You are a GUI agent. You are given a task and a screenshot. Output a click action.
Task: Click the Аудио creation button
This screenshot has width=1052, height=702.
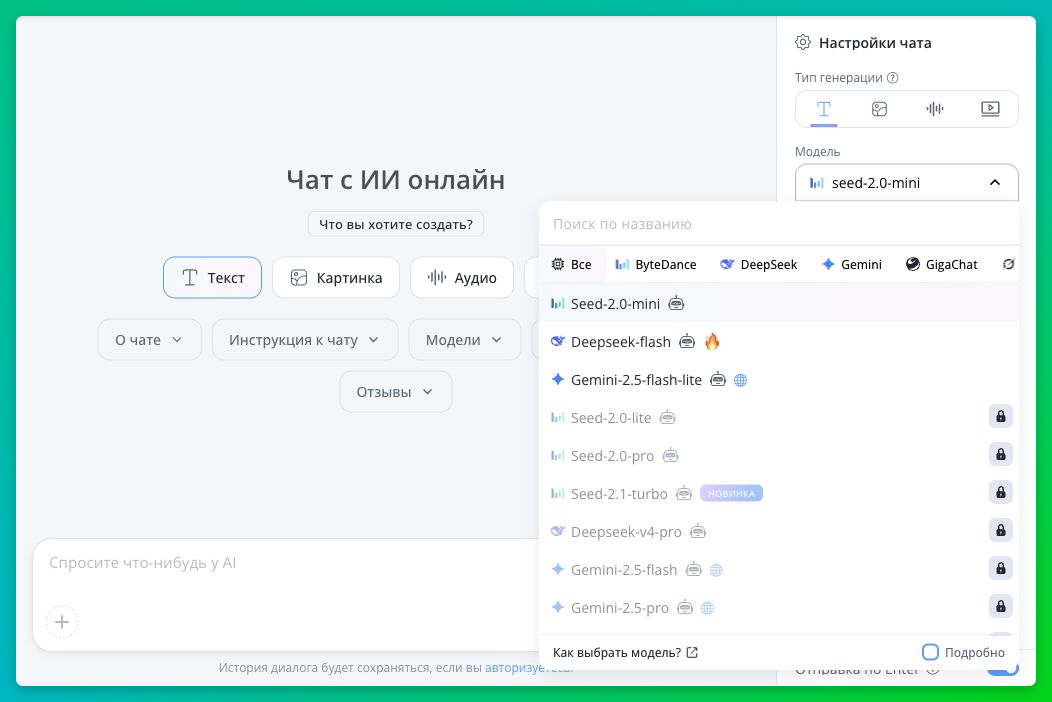462,277
